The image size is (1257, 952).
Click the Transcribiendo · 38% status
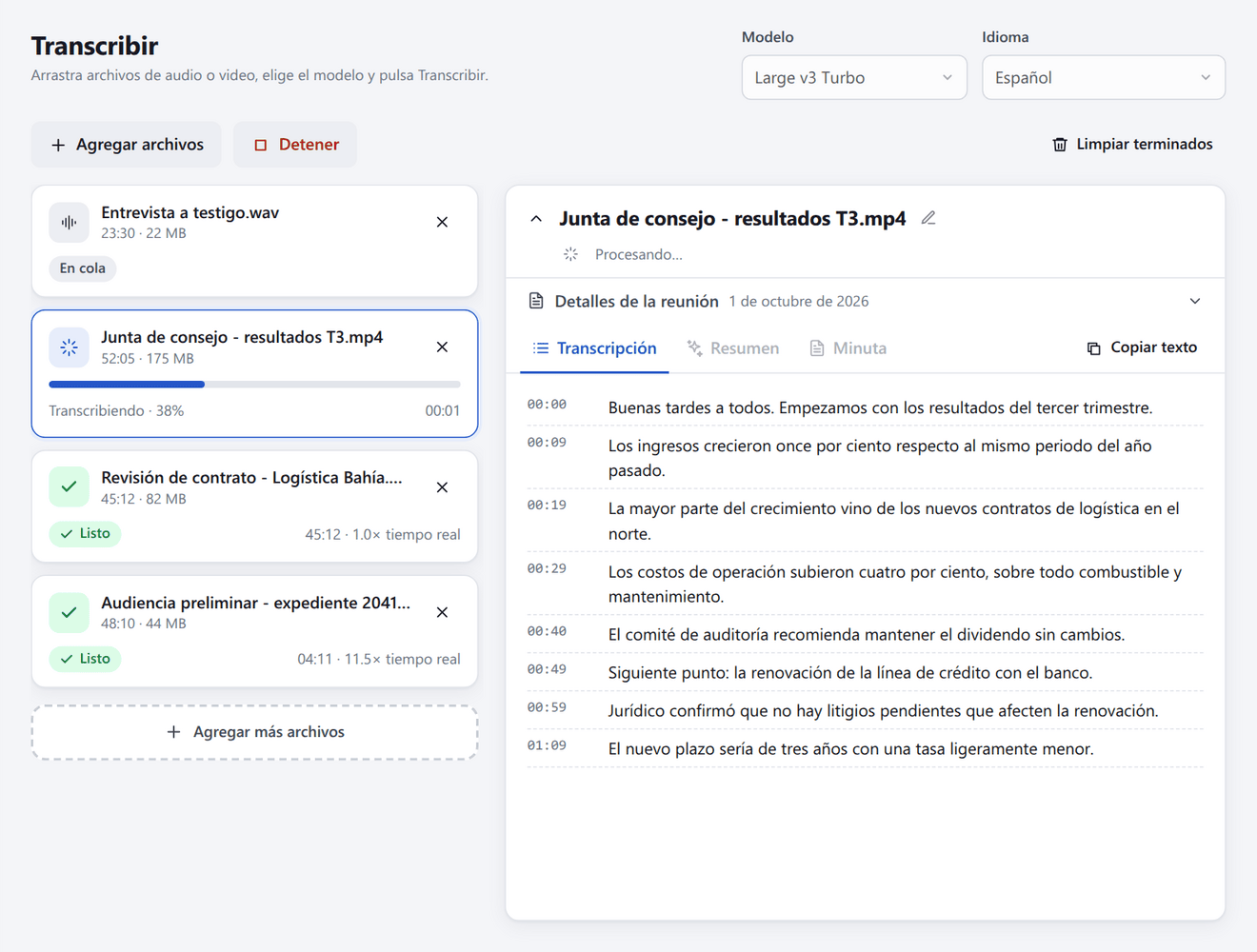pyautogui.click(x=116, y=411)
